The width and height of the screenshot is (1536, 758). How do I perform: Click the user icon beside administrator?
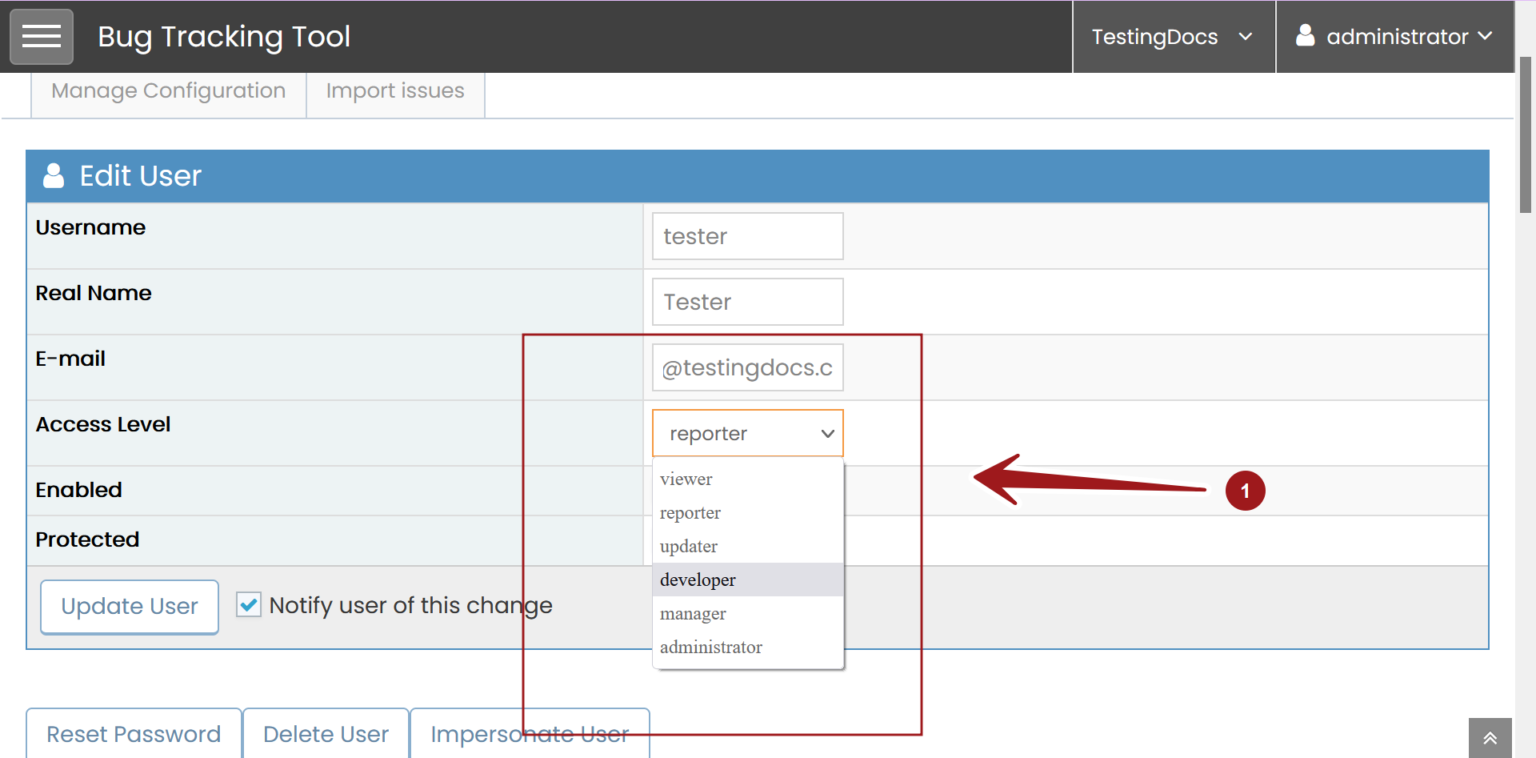[1305, 36]
